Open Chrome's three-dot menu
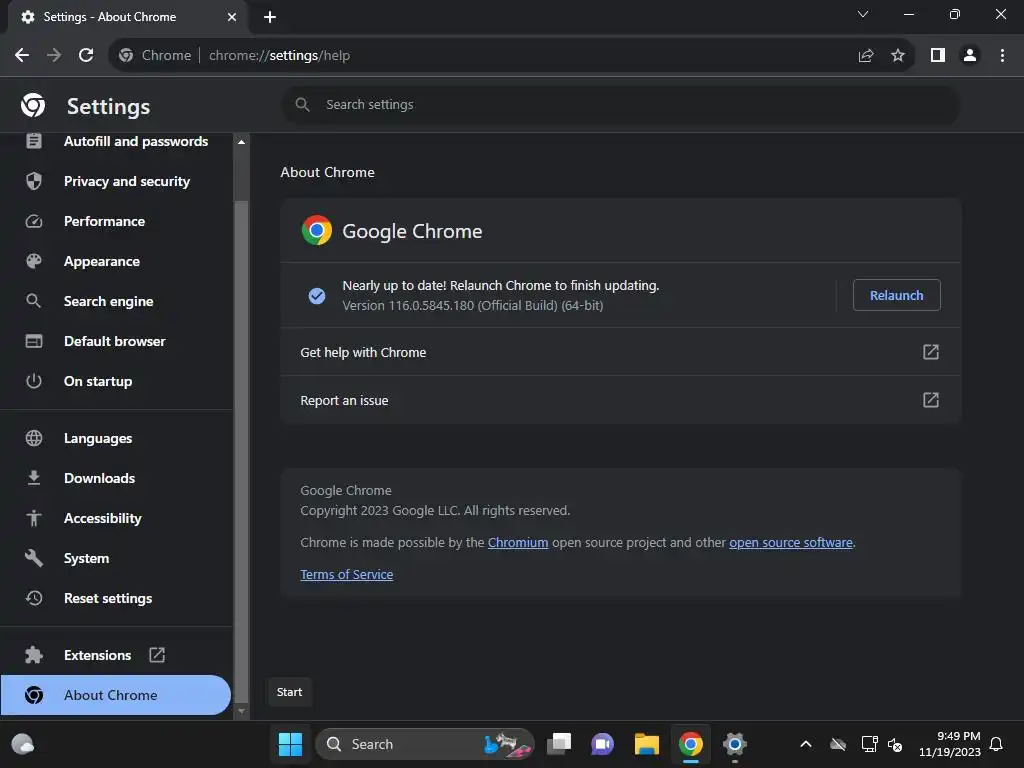1024x768 pixels. (x=1002, y=56)
